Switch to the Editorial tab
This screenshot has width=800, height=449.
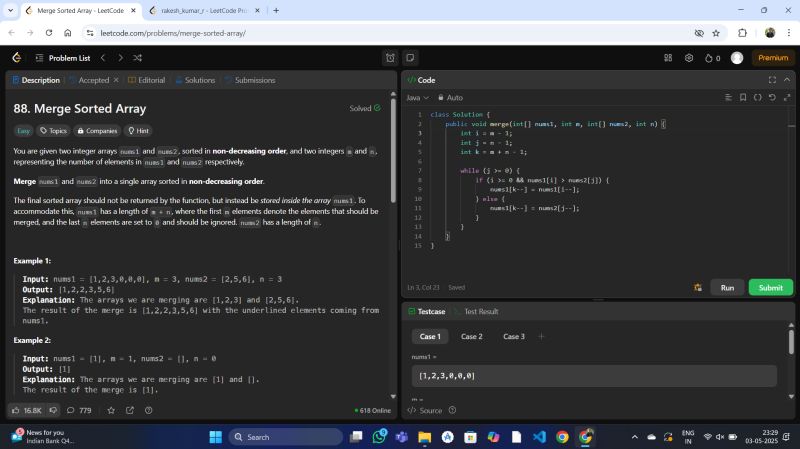tap(146, 80)
